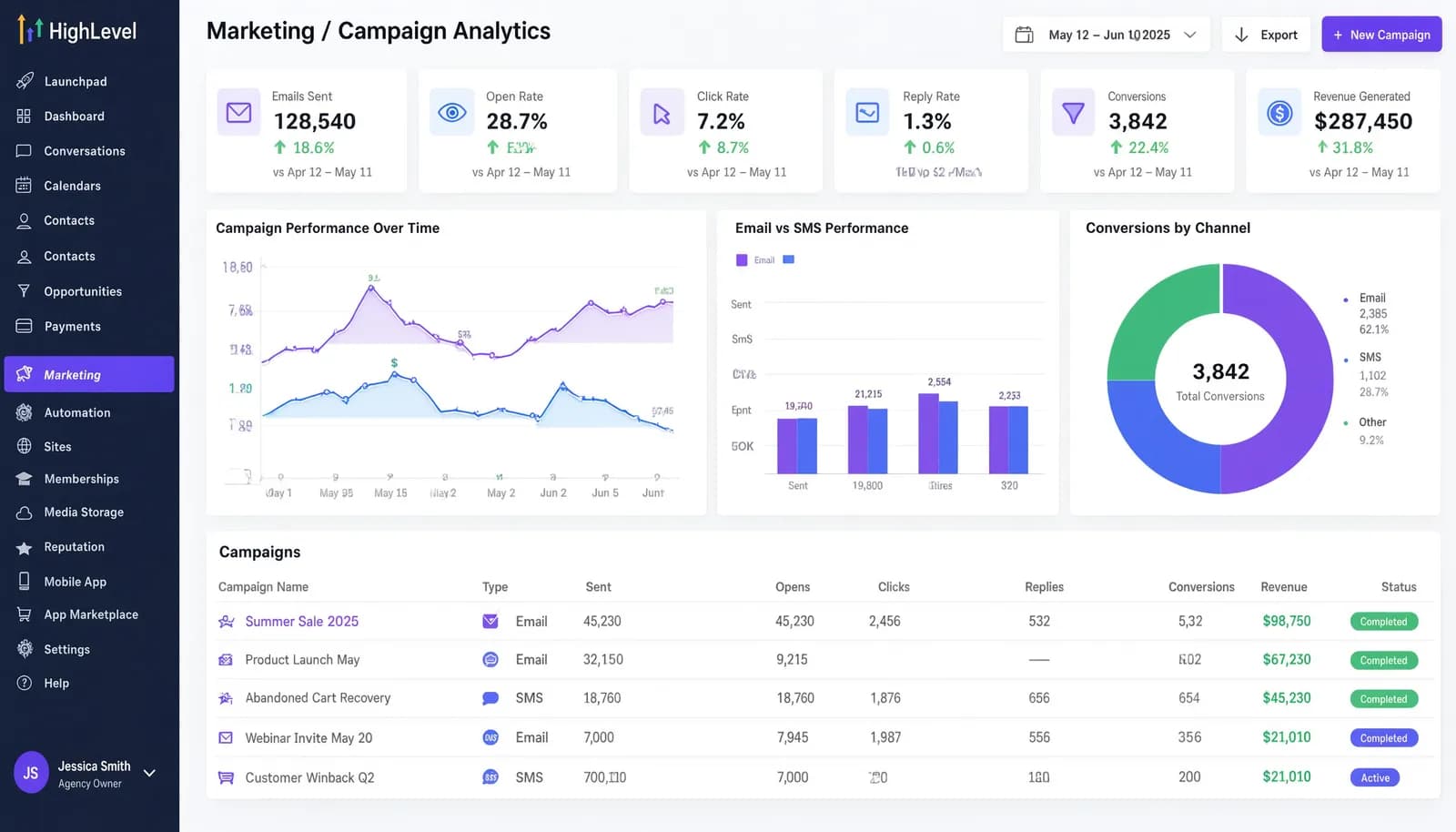Image resolution: width=1456 pixels, height=832 pixels.
Task: Open Automation via its gear icon
Action: tap(25, 412)
